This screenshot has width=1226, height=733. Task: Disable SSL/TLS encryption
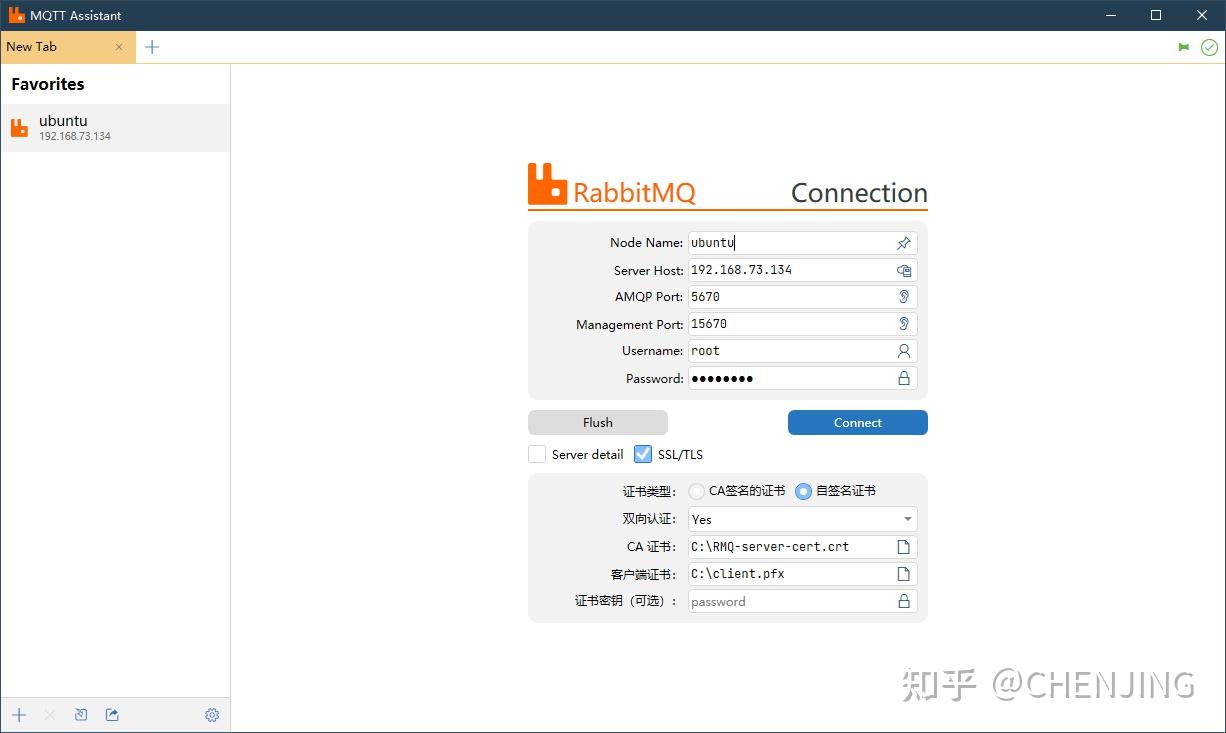642,454
